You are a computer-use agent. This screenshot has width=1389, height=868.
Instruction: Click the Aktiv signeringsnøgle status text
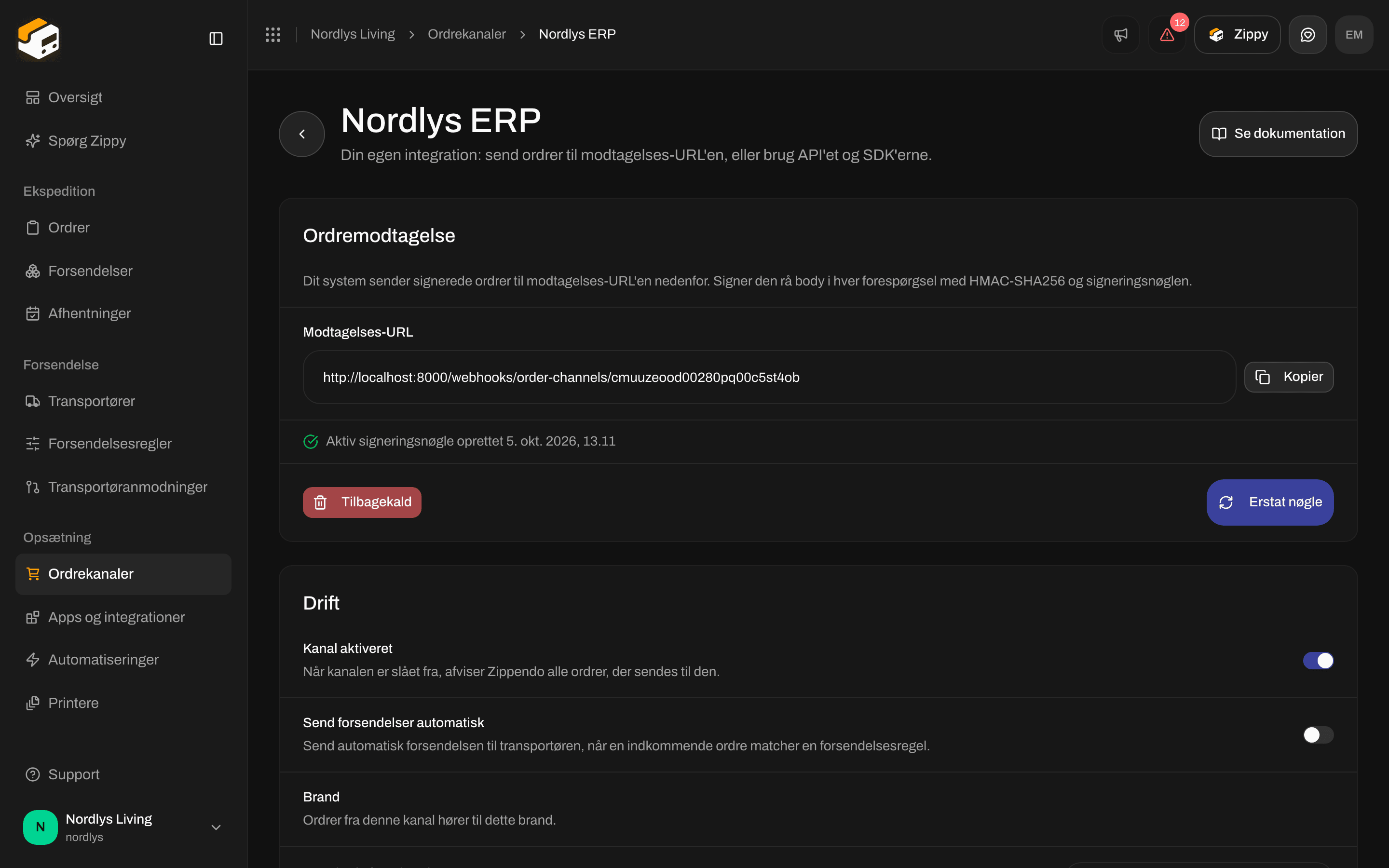coord(471,441)
